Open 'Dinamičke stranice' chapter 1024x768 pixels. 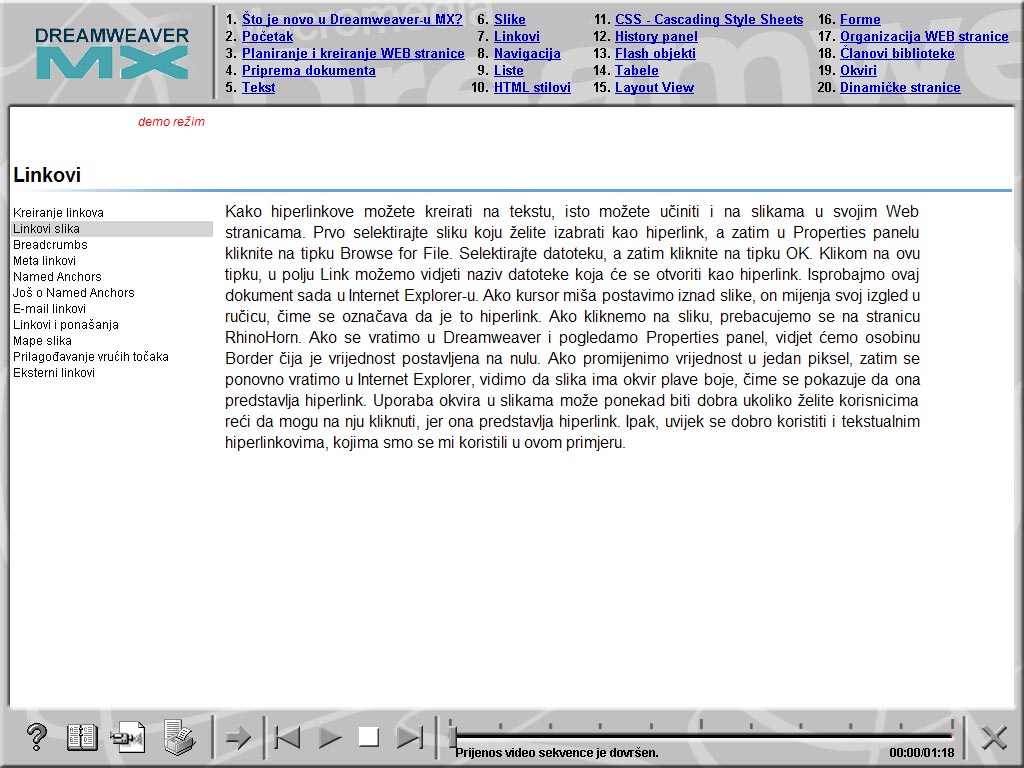[x=898, y=87]
